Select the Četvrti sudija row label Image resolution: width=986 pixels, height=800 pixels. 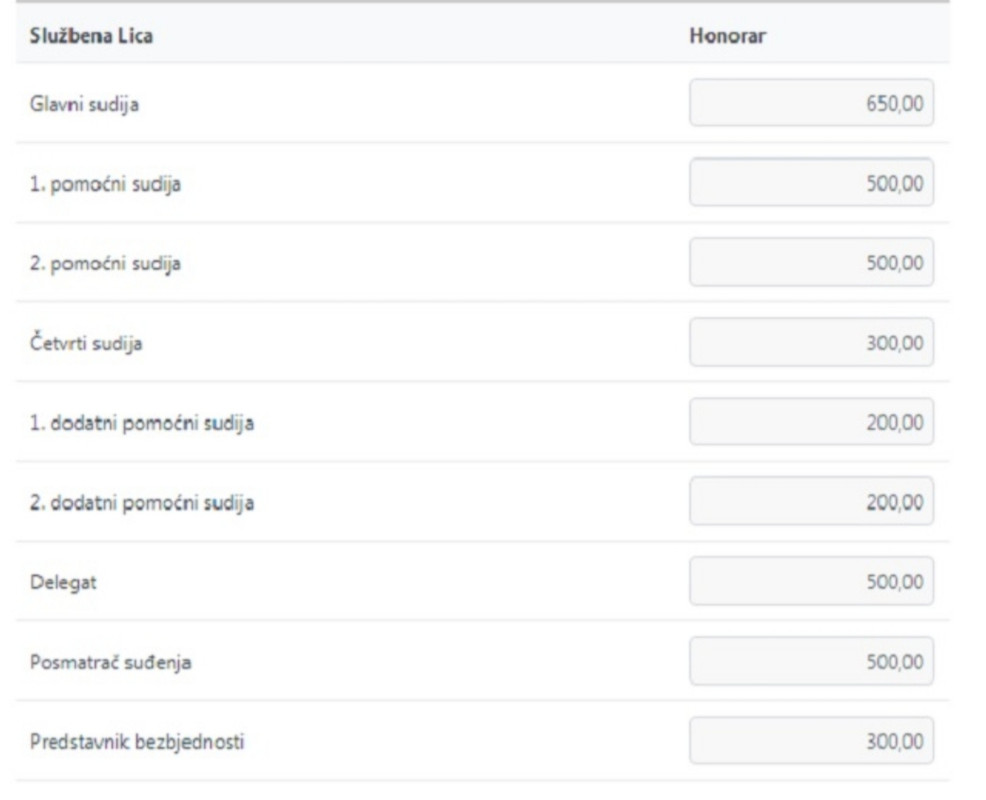[86, 343]
